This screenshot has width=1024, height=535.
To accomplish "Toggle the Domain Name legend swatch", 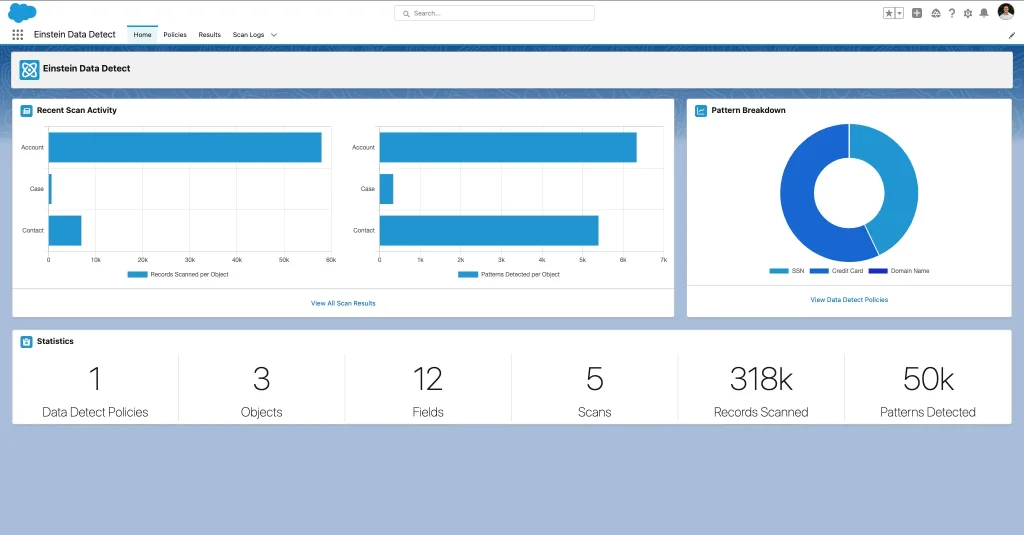I will 878,270.
